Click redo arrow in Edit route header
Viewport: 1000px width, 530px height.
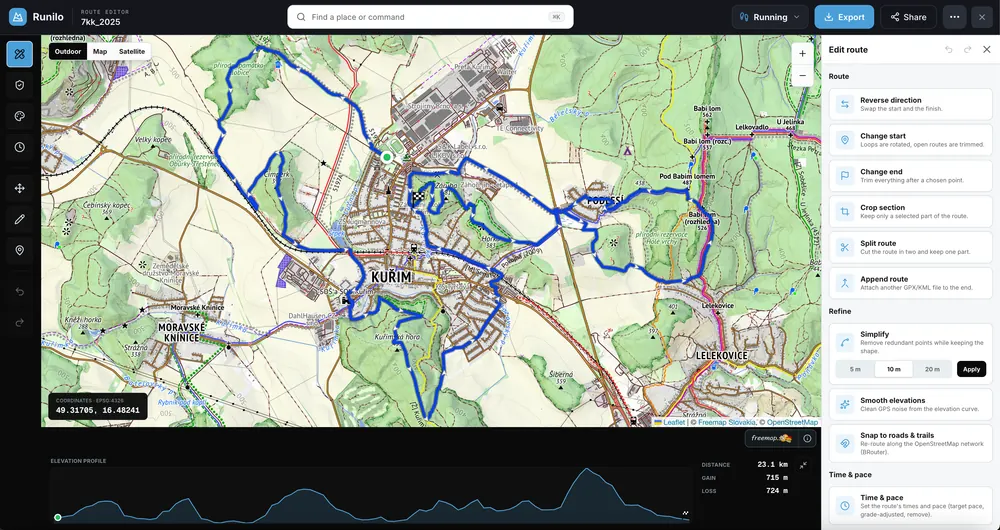tap(967, 50)
